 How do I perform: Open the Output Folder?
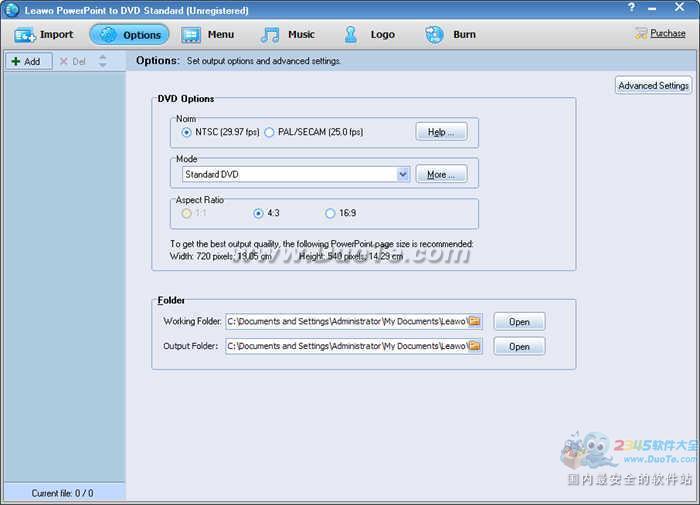(519, 346)
